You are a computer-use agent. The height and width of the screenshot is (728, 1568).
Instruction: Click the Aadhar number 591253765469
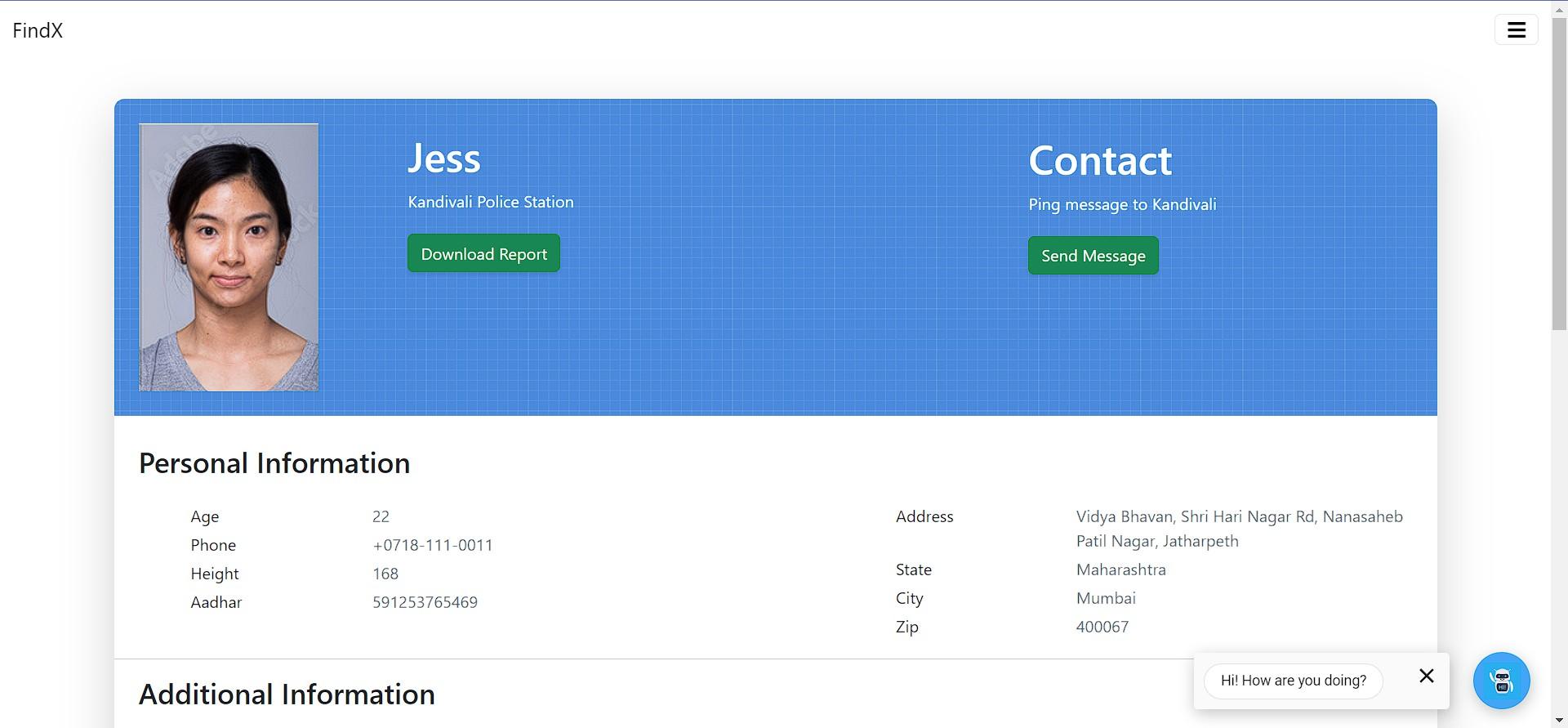pos(425,602)
